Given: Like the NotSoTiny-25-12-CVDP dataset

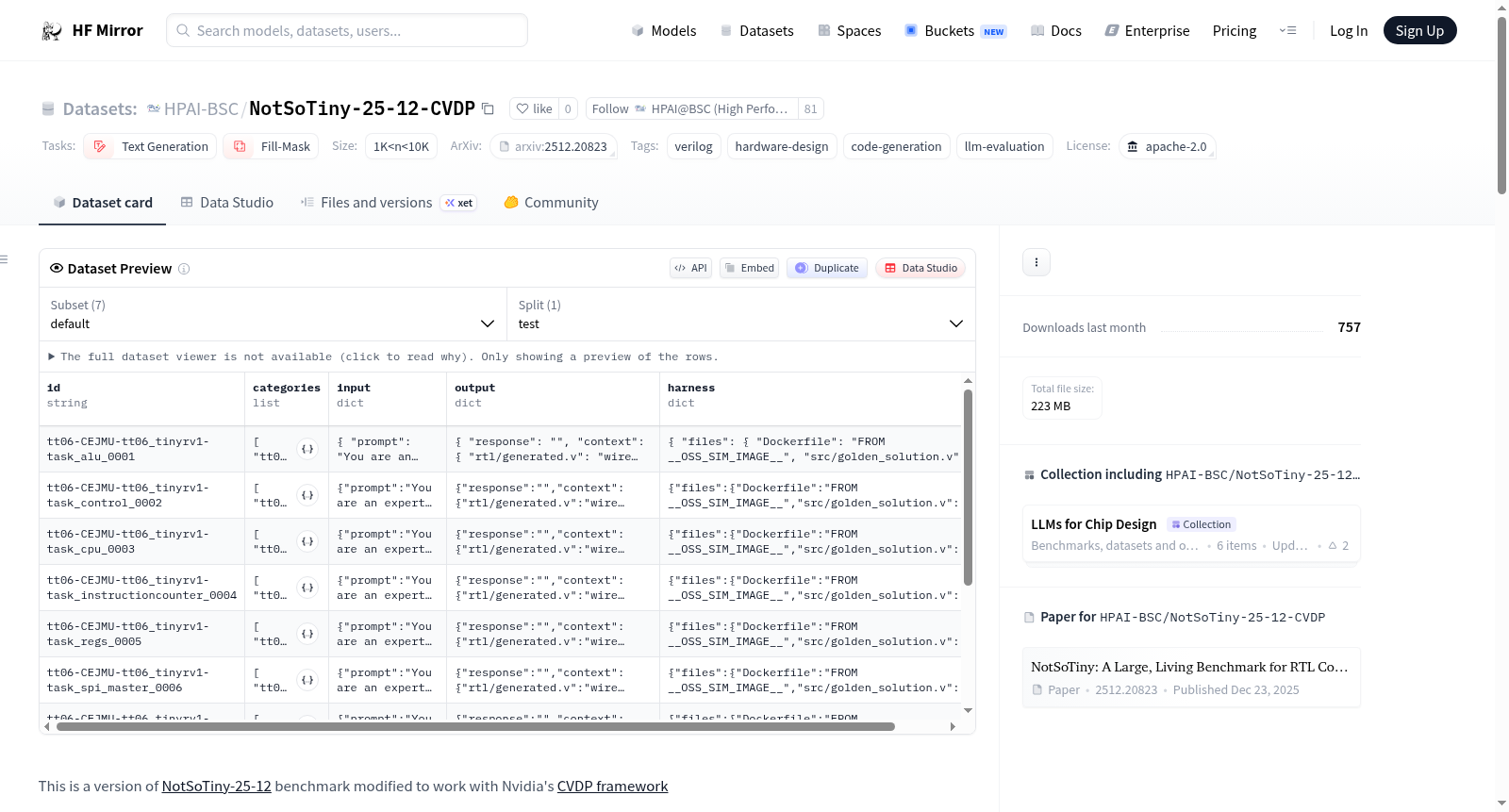Looking at the screenshot, I should (x=534, y=108).
